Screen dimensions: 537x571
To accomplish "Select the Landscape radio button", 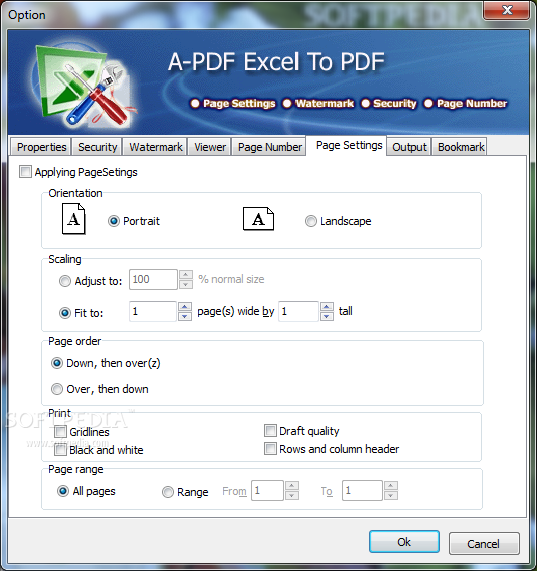I will (311, 221).
